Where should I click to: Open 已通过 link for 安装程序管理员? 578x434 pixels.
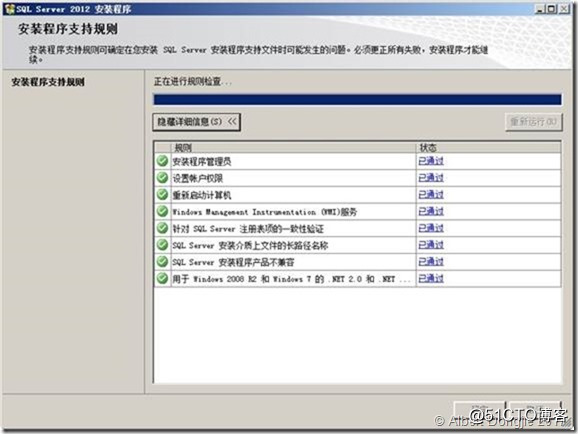point(431,161)
